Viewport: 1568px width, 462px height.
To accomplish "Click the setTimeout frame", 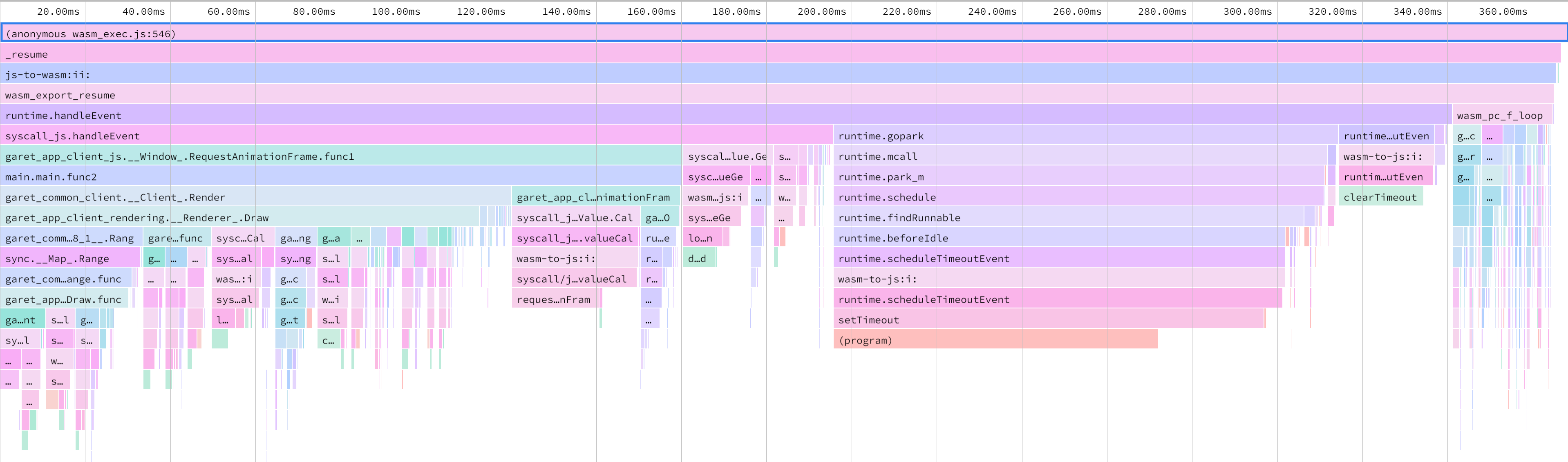I will coord(974,319).
